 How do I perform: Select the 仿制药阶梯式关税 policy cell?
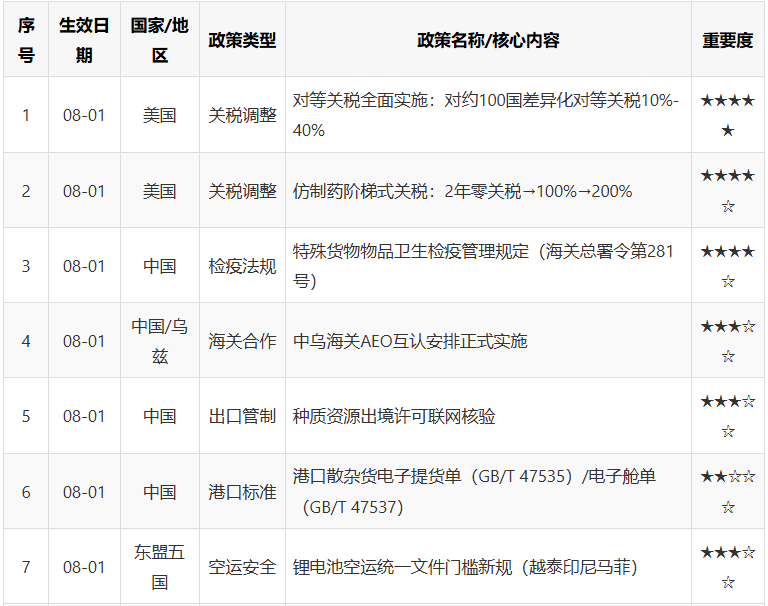click(x=488, y=191)
